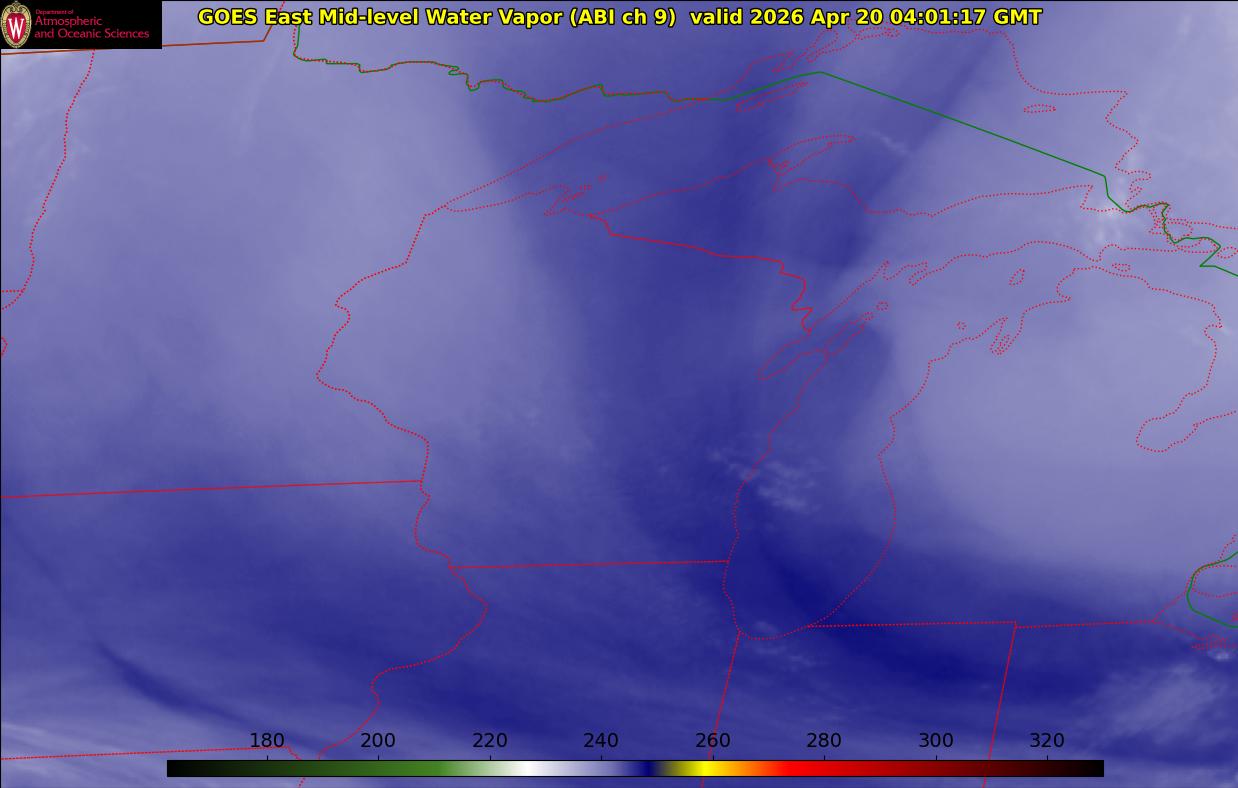
Task: Click the UW crest logo icon
Action: point(16,25)
